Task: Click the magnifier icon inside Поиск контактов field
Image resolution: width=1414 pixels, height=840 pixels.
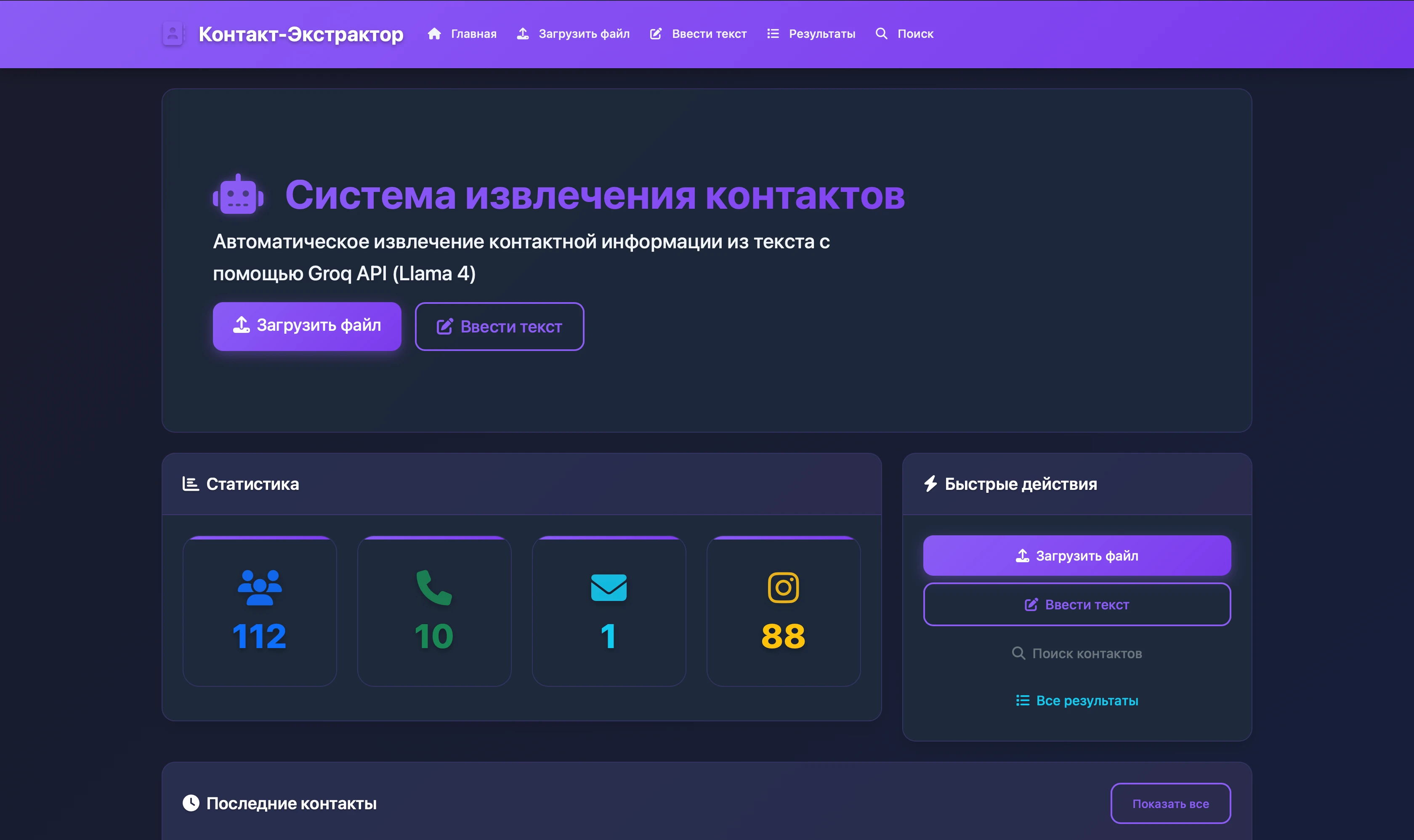Action: click(x=1019, y=653)
